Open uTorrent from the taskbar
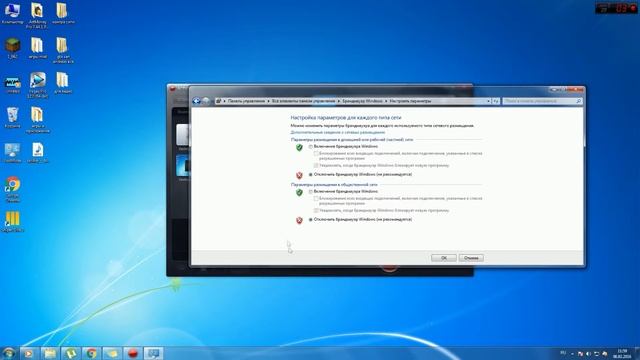640x360 pixels. tap(71, 353)
